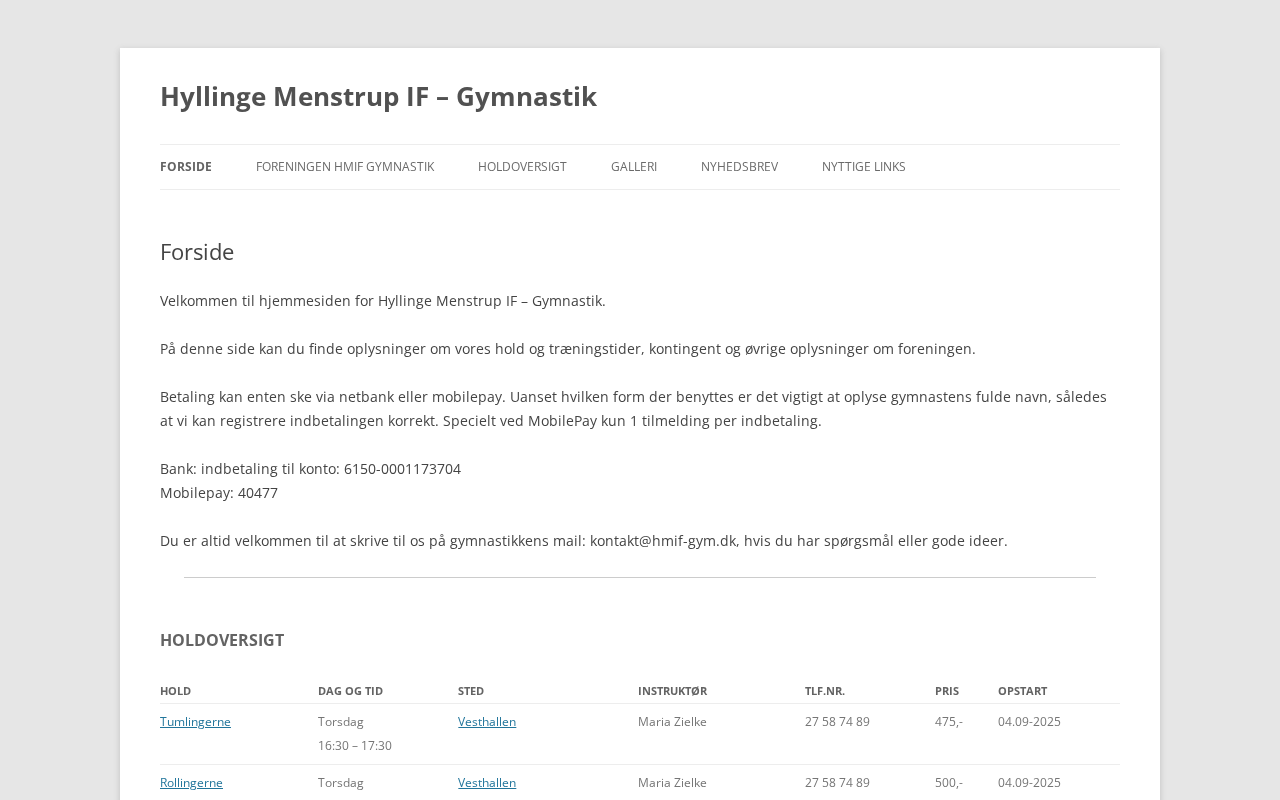Click the Opstart column header
The image size is (1280, 800).
pyautogui.click(x=1022, y=691)
